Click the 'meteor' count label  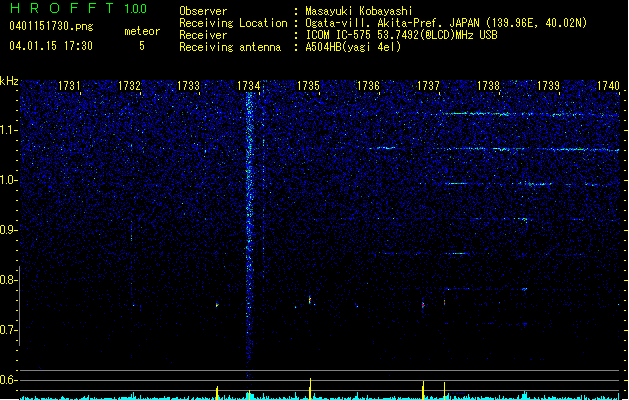coord(142,31)
